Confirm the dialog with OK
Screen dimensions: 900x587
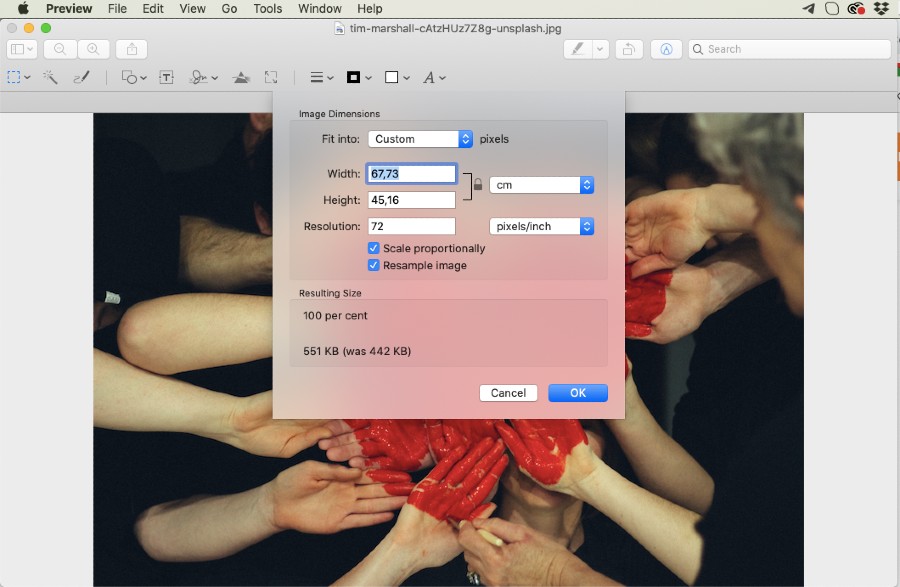coord(578,393)
